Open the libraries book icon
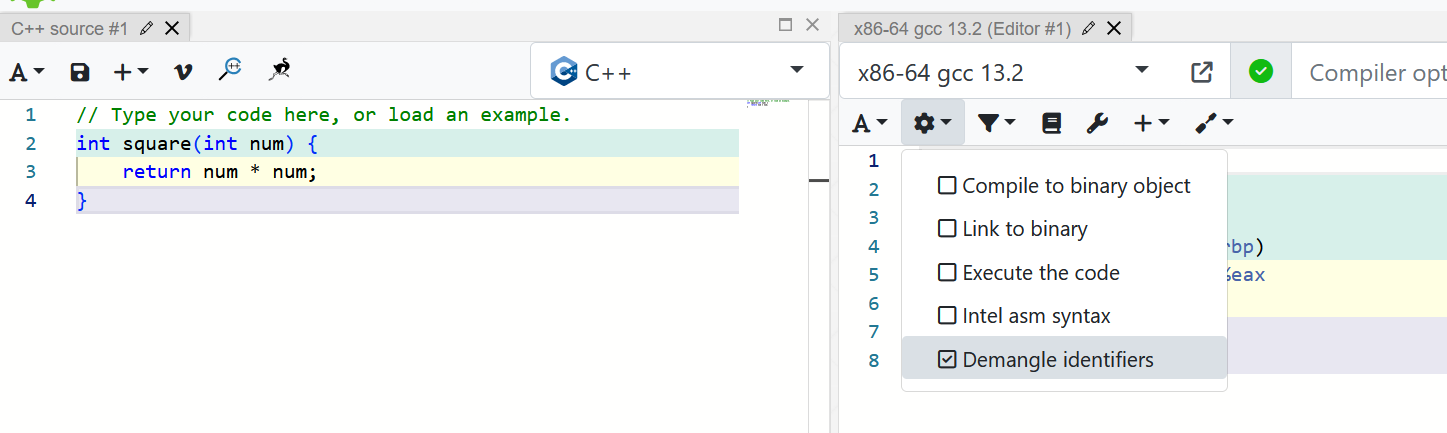 1050,123
